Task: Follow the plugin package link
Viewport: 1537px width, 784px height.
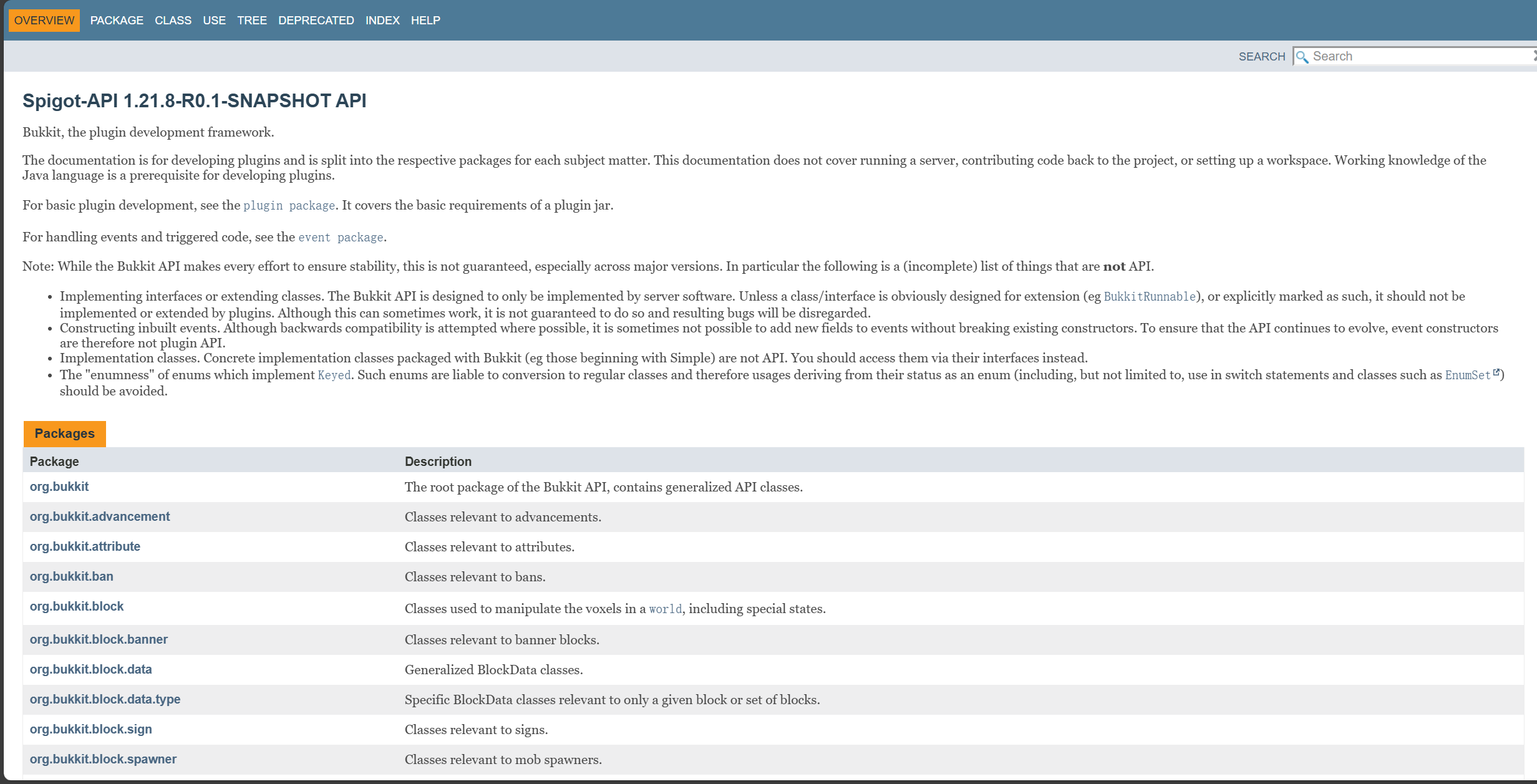Action: point(289,206)
